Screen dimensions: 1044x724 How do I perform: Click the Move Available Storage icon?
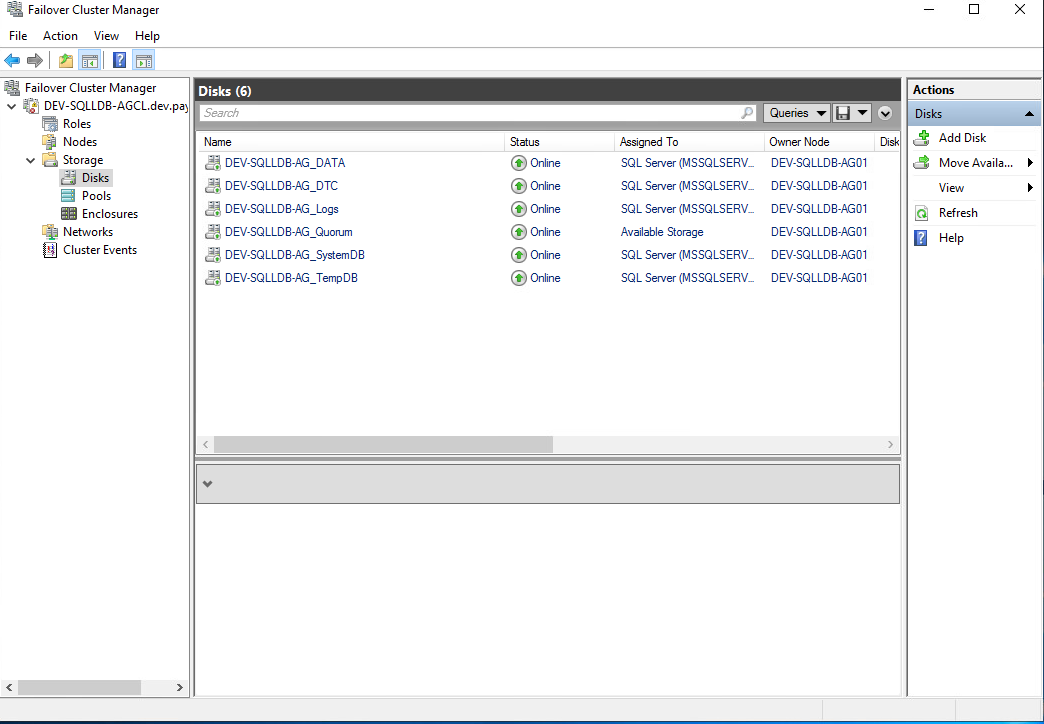coord(921,163)
